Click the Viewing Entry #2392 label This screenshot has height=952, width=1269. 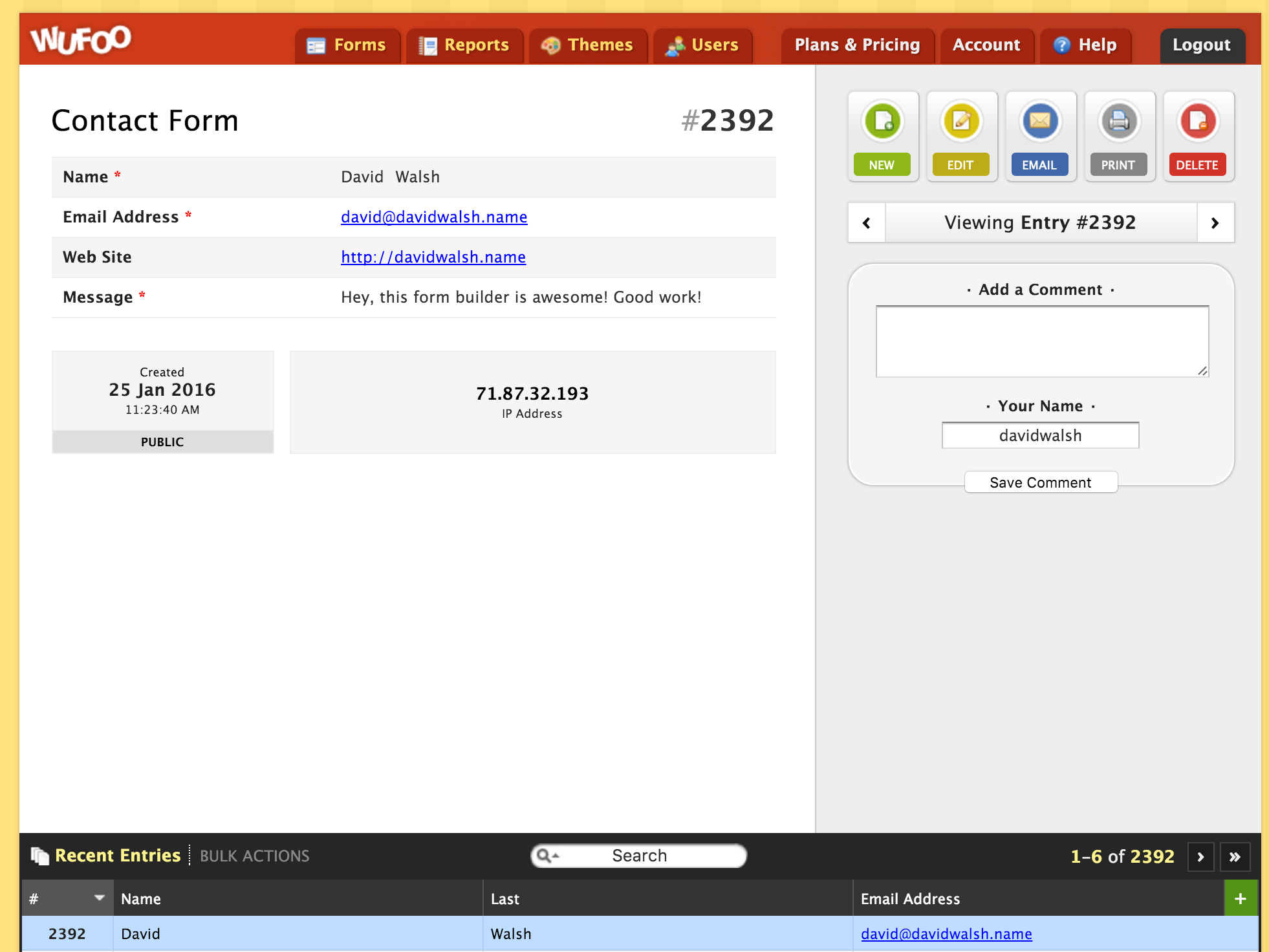[x=1040, y=223]
